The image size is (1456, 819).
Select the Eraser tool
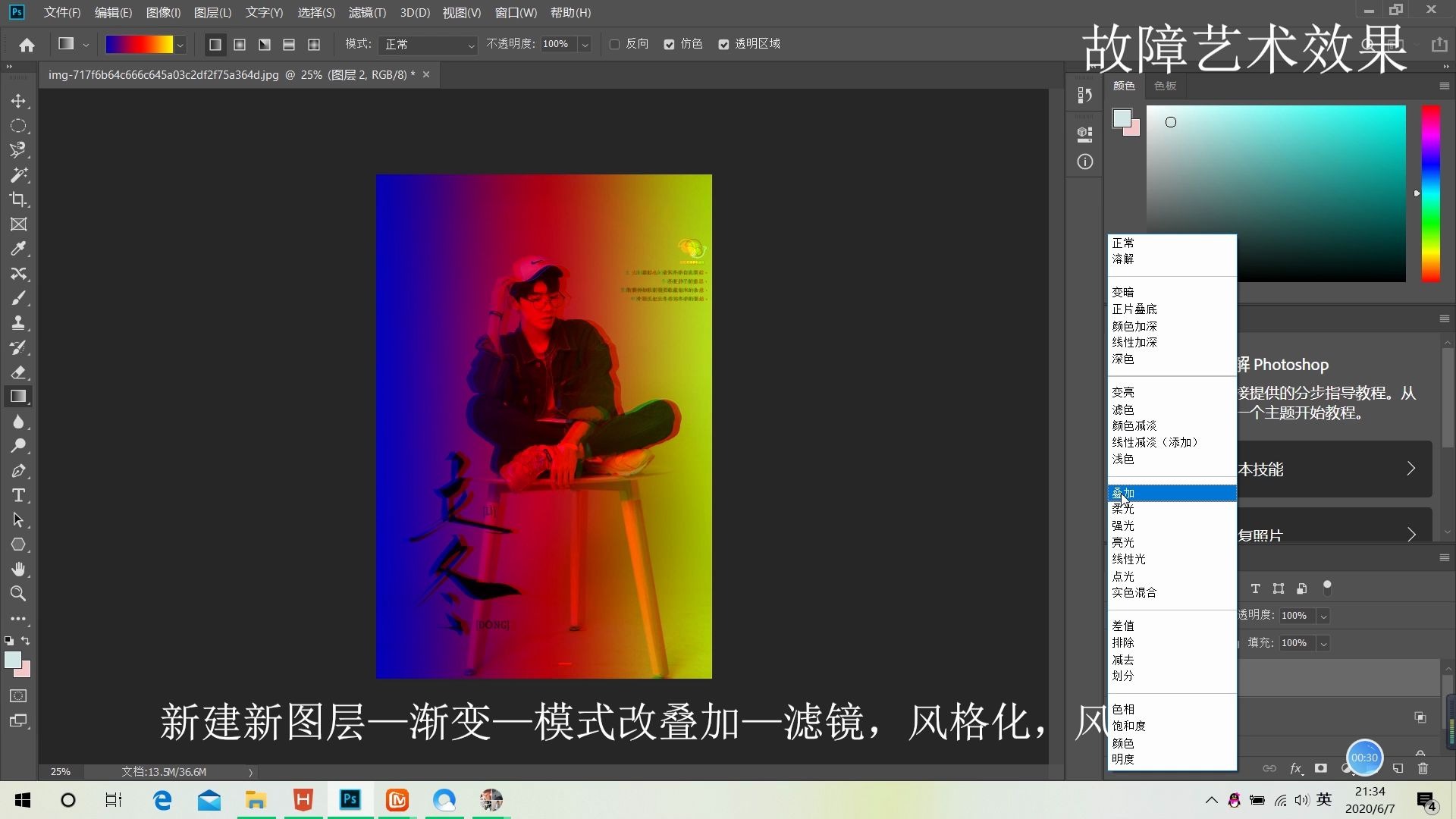click(x=18, y=372)
